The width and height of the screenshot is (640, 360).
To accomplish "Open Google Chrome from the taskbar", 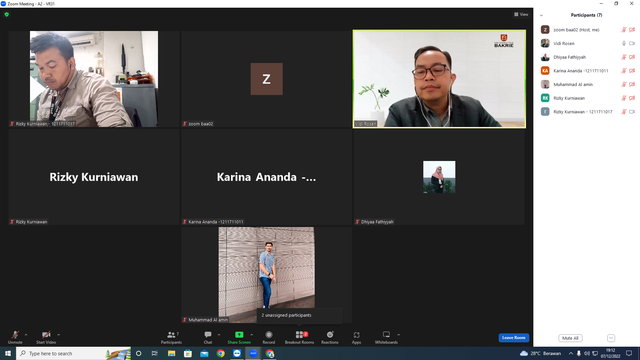I will (220, 353).
